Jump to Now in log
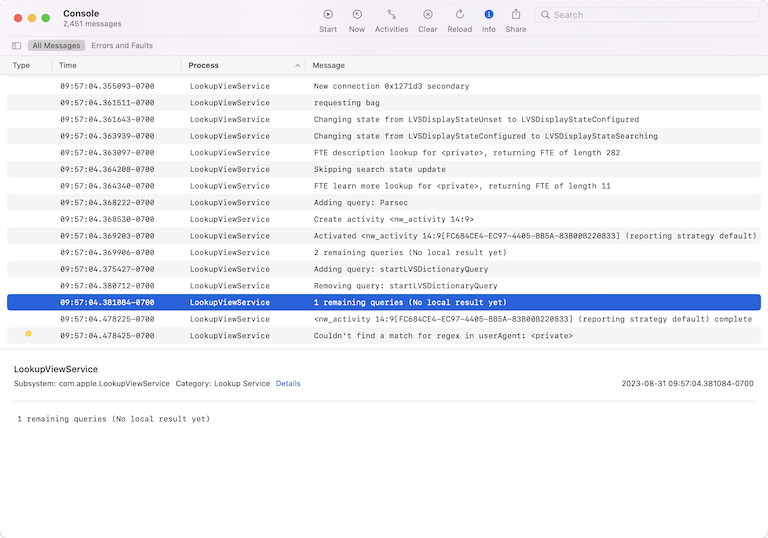Image resolution: width=768 pixels, height=538 pixels. 357,21
